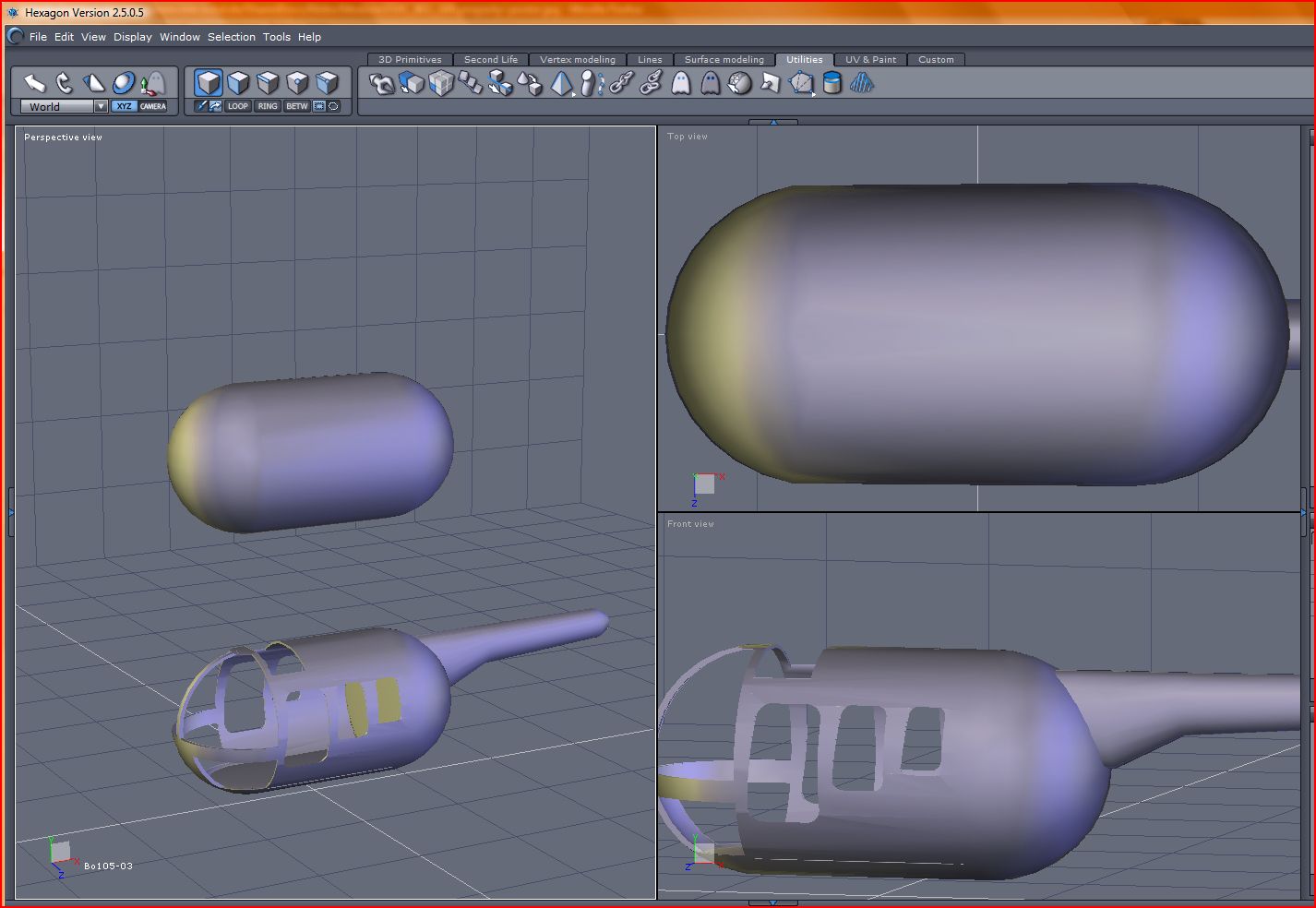1316x908 pixels.
Task: Switch to Select Faces cube mode
Action: coord(238,83)
